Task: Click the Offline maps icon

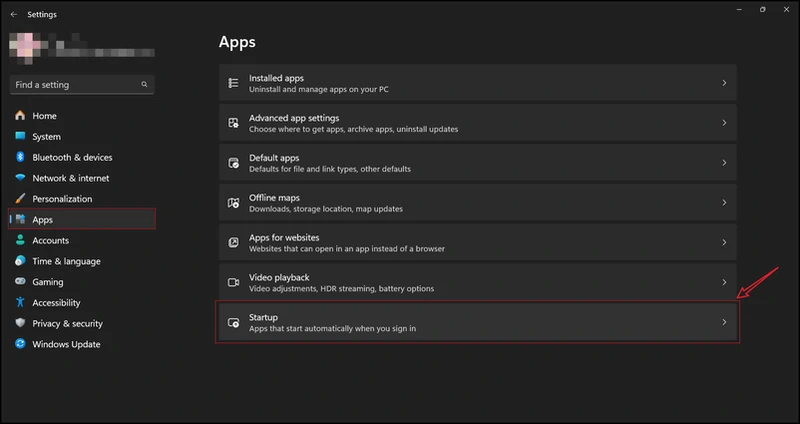Action: [x=233, y=203]
